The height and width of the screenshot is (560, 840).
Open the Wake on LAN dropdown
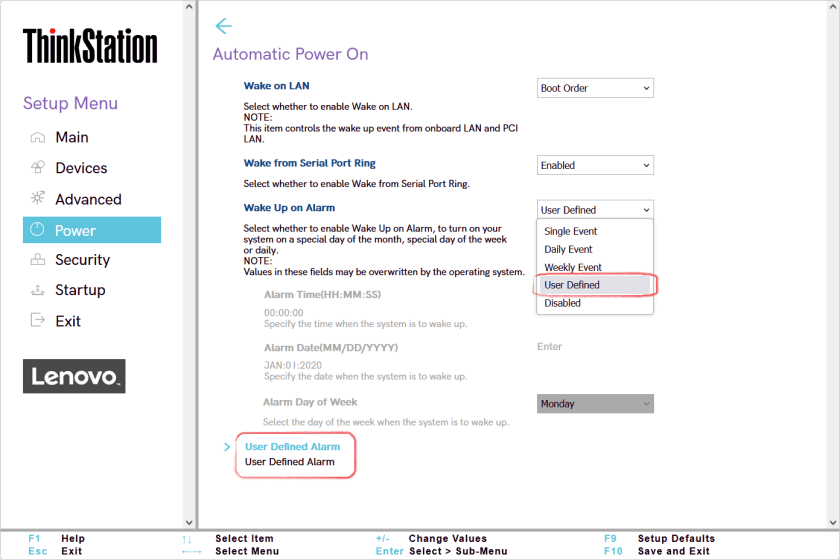tap(595, 88)
